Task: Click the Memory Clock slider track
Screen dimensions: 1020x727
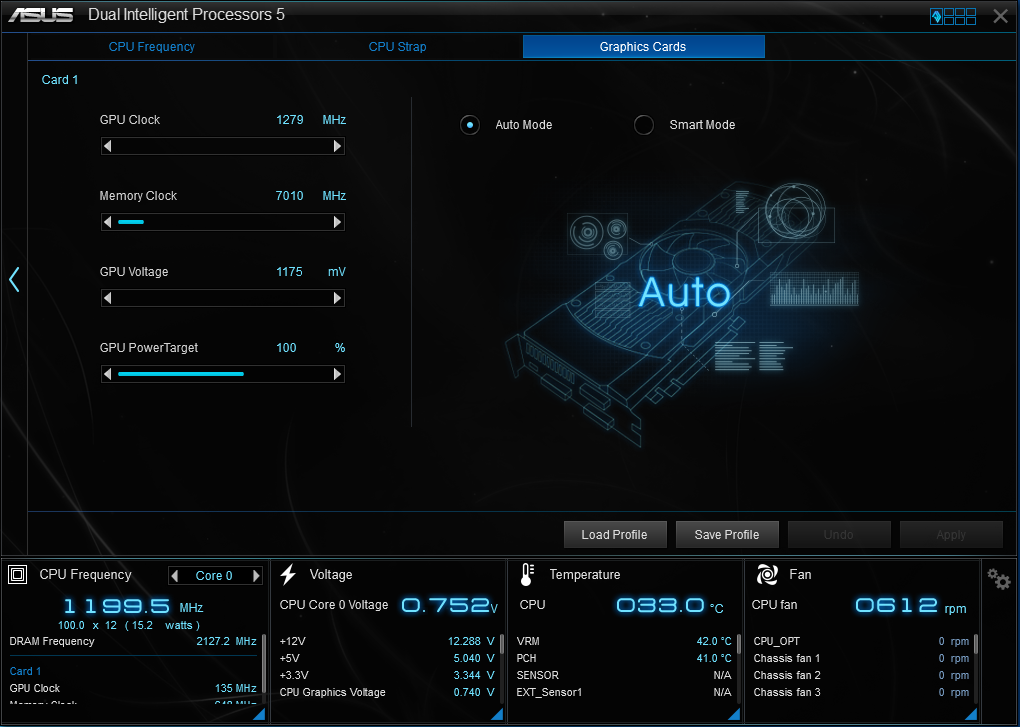Action: (x=222, y=222)
